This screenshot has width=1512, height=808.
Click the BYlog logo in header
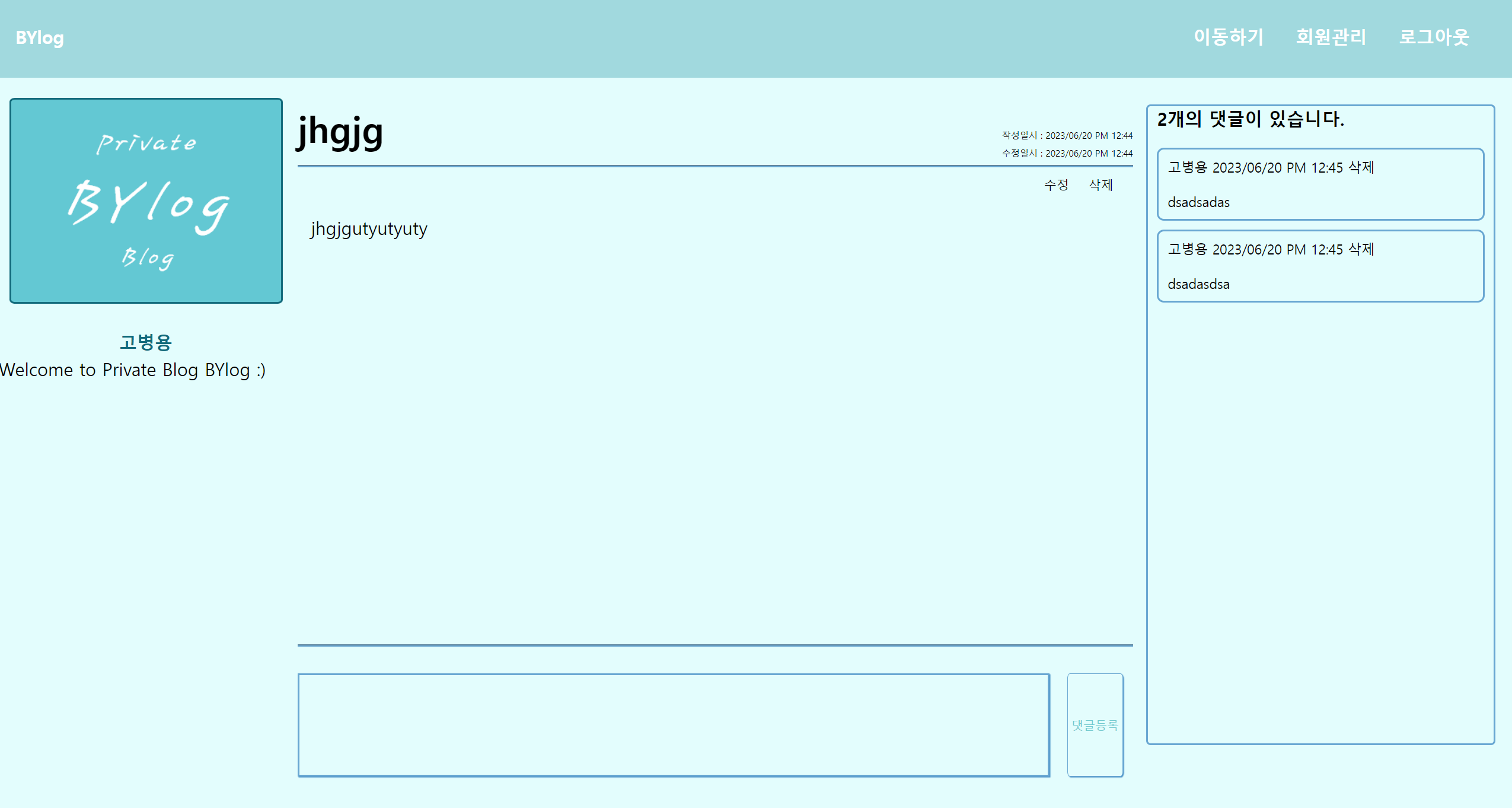pyautogui.click(x=40, y=38)
